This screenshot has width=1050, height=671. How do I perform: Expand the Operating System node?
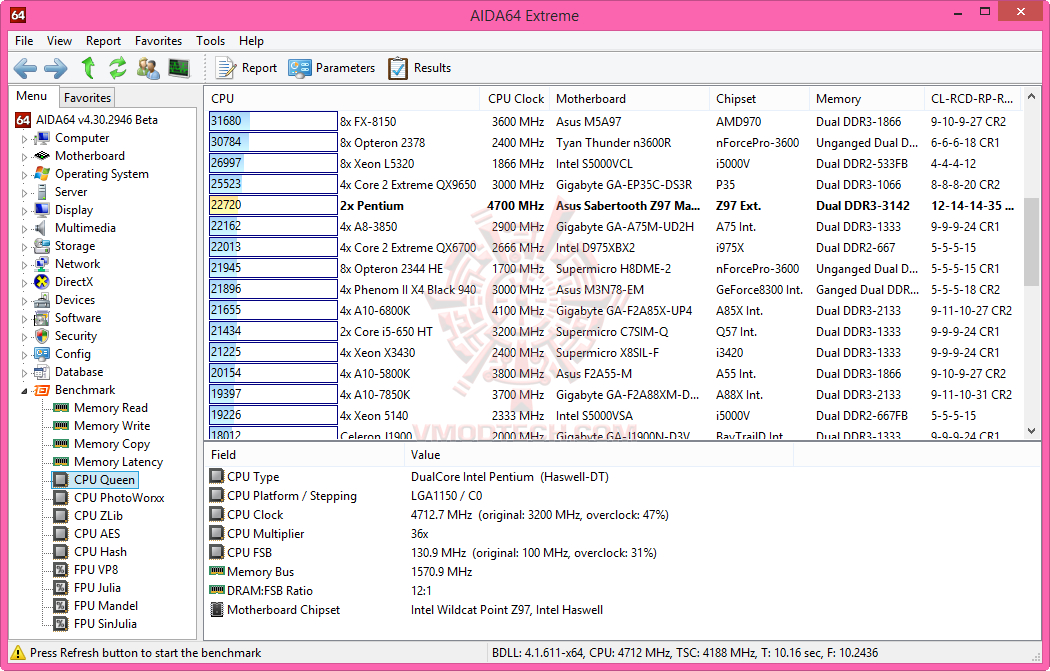[x=25, y=175]
